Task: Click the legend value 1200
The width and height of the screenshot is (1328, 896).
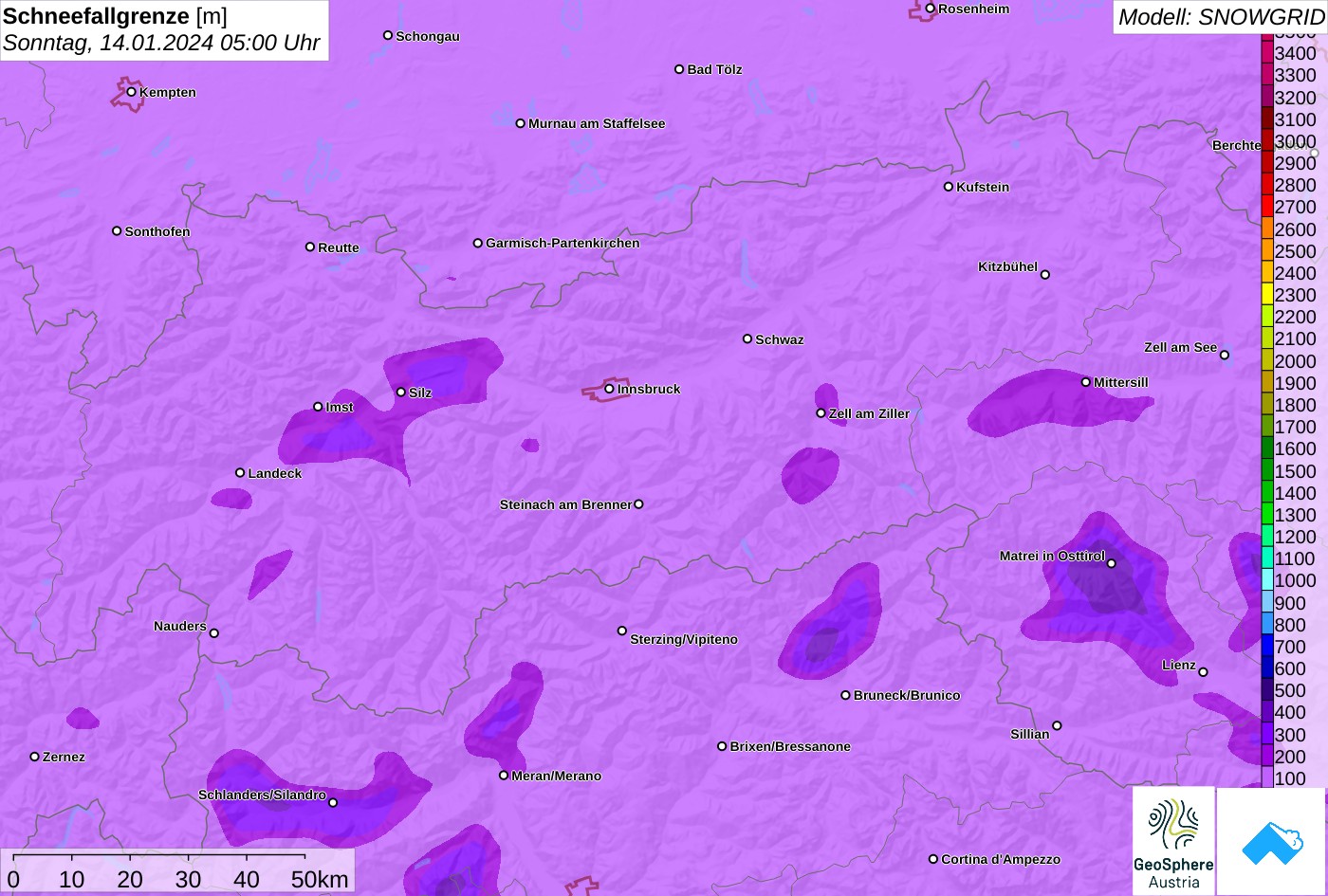Action: pyautogui.click(x=1296, y=537)
